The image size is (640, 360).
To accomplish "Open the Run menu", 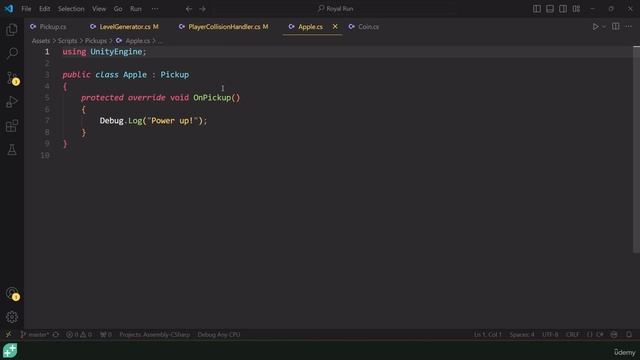I will click(x=136, y=9).
